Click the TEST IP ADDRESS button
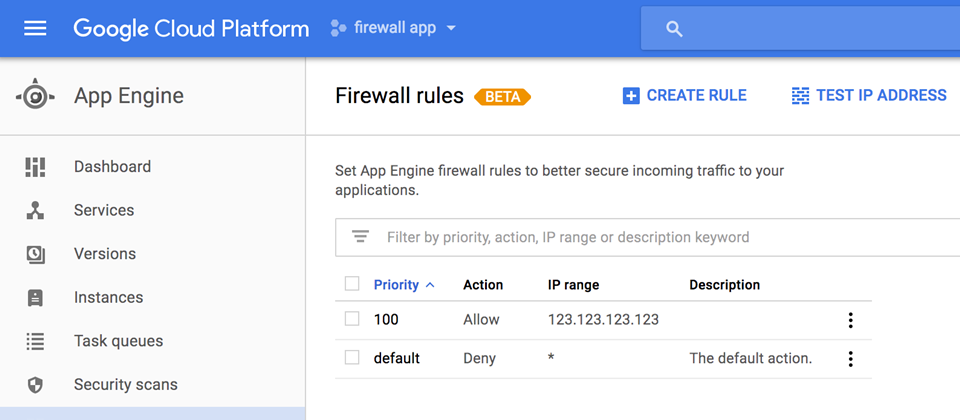The width and height of the screenshot is (960, 420). click(x=869, y=96)
